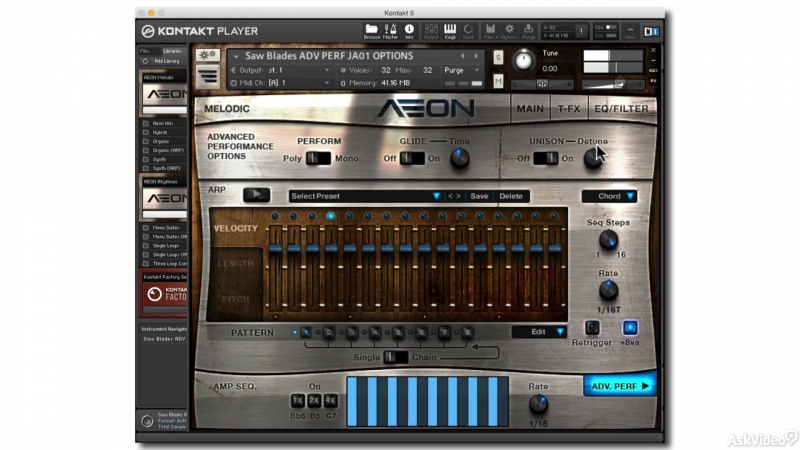Open the Output mixer section
This screenshot has width=800, height=450.
click(431, 31)
